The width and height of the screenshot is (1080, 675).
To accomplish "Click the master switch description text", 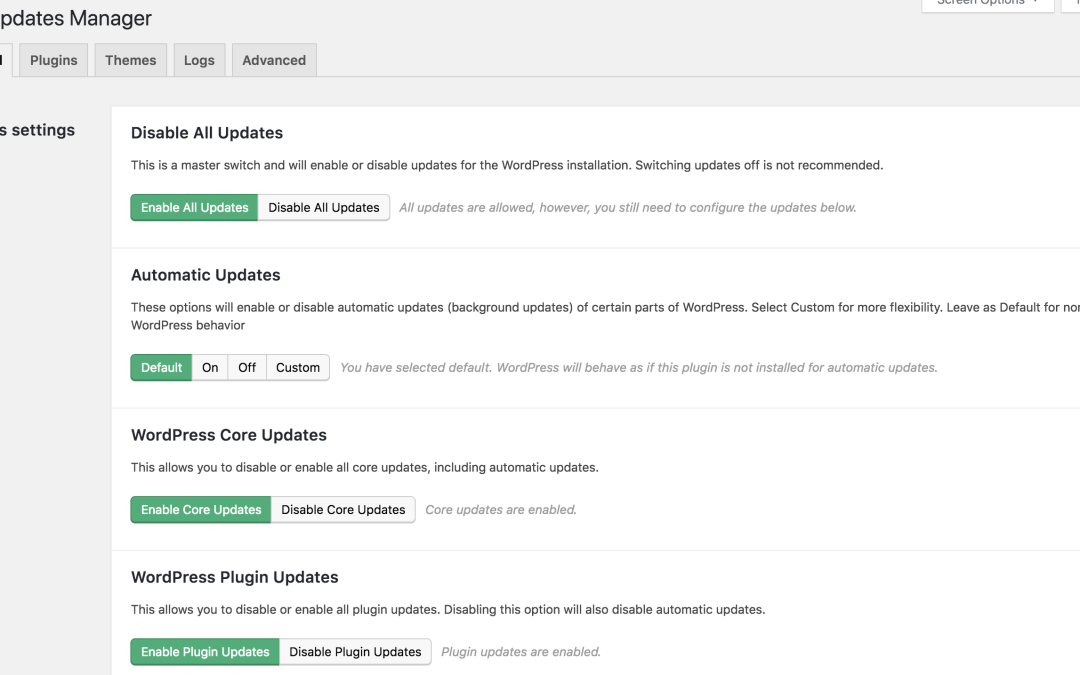I will 507,165.
